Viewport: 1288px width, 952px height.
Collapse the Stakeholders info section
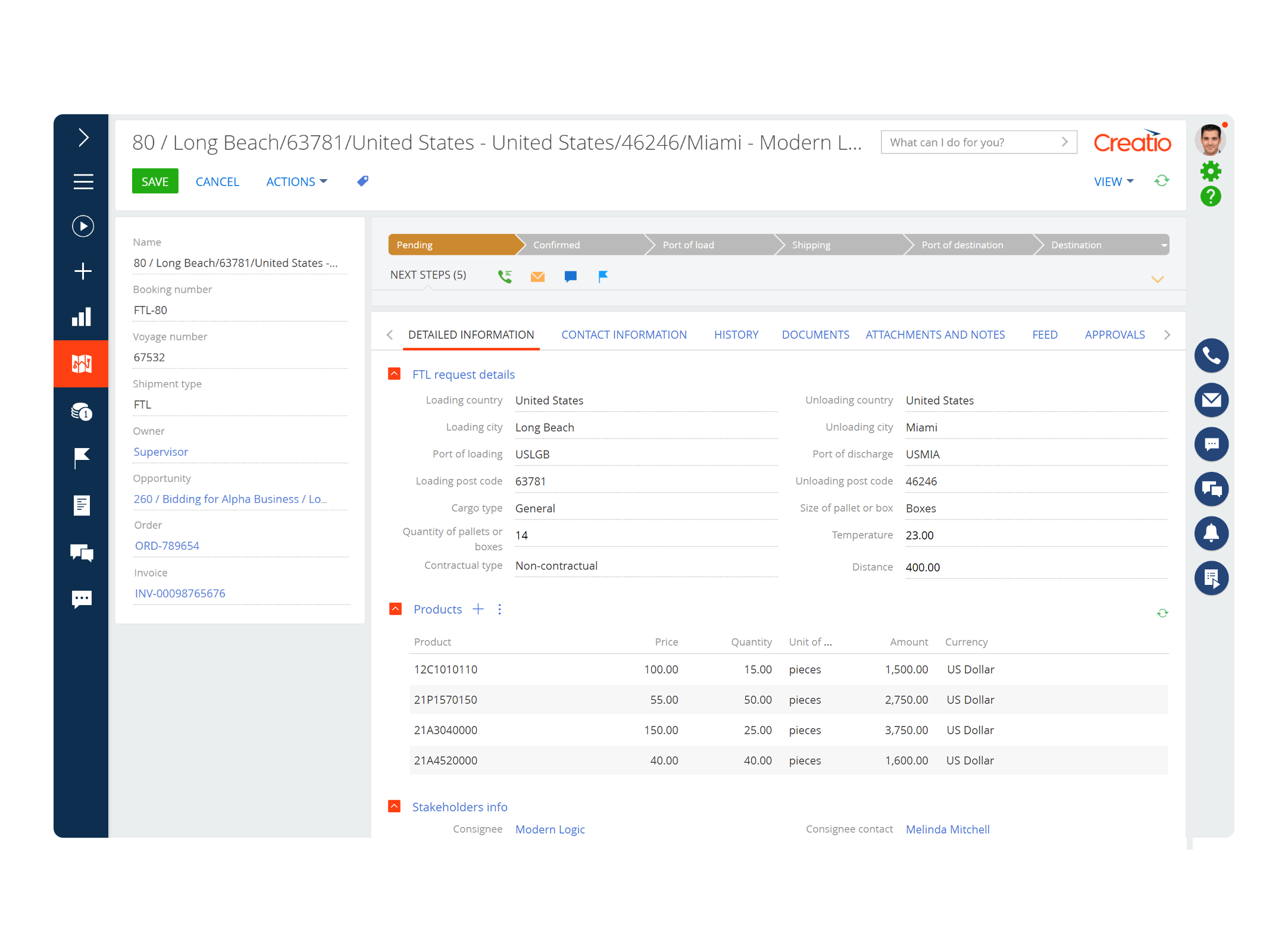pos(395,806)
